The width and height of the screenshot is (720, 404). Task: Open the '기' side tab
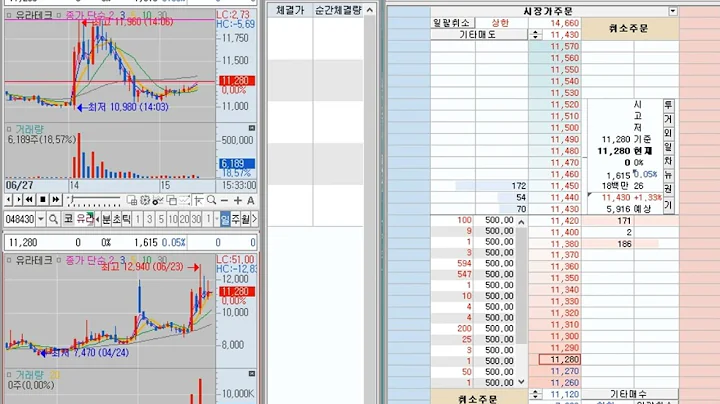pos(669,205)
